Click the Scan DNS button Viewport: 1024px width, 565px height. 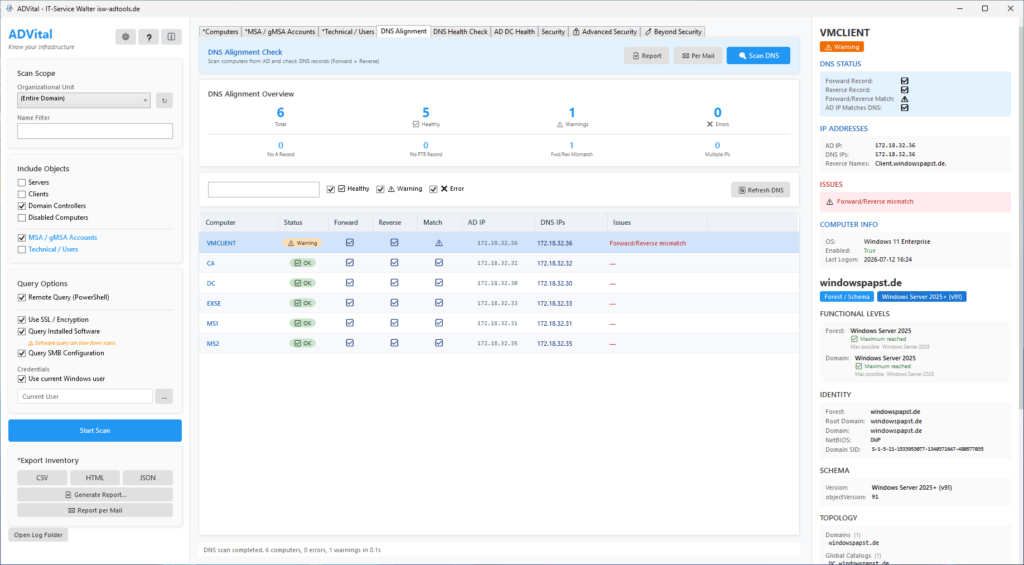pyautogui.click(x=758, y=56)
